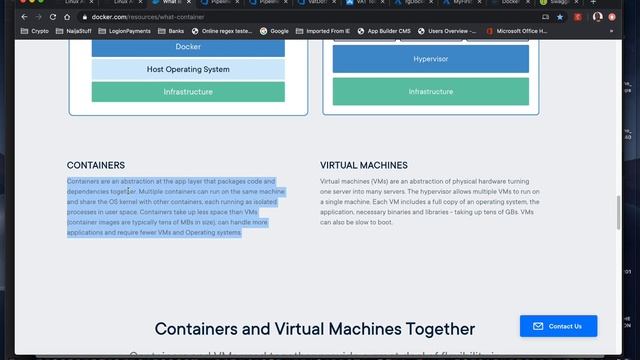Open the NaijaStuff bookmarks folder

tap(74, 31)
